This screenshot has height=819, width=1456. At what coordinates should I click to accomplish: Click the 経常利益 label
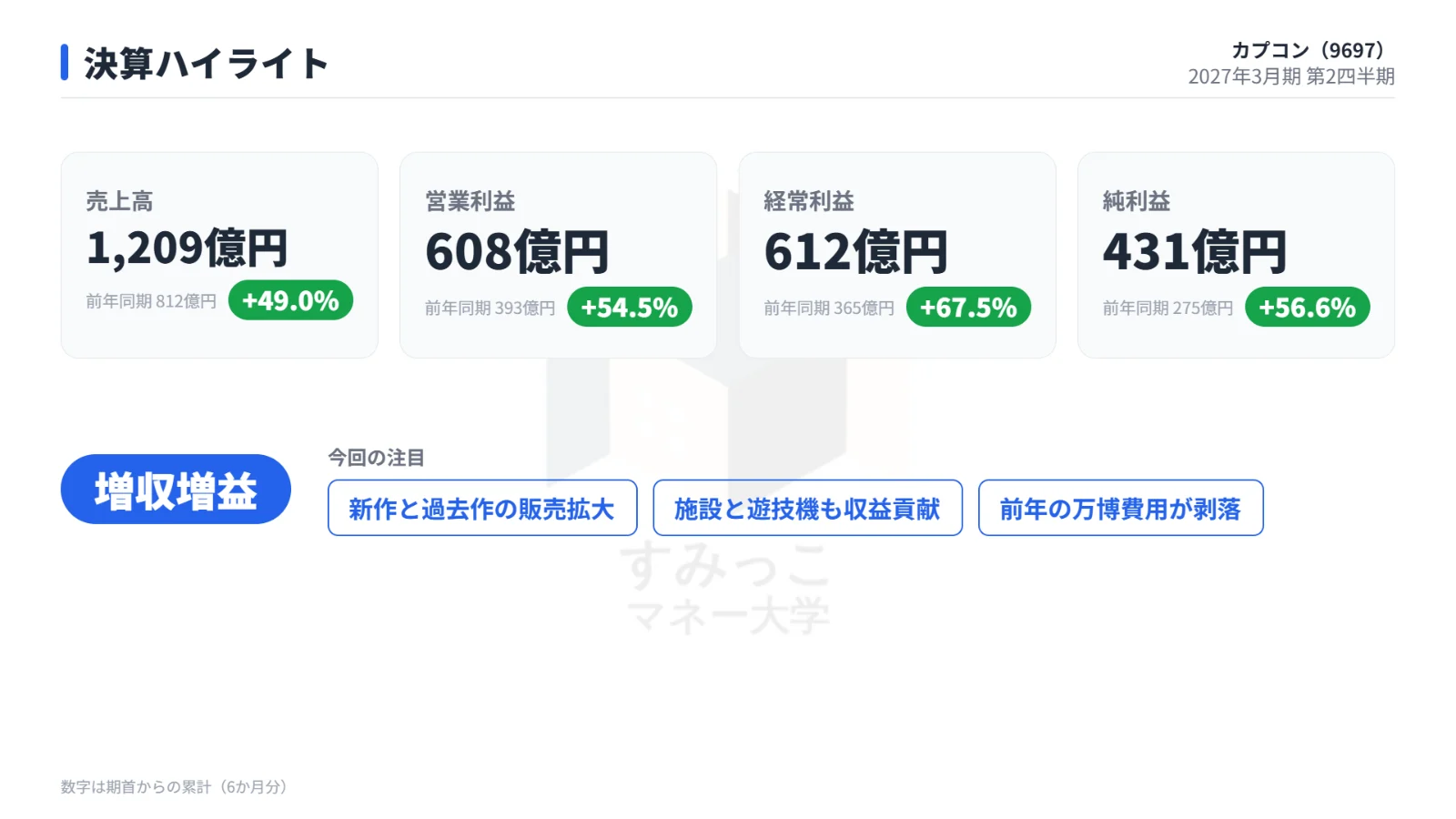809,201
